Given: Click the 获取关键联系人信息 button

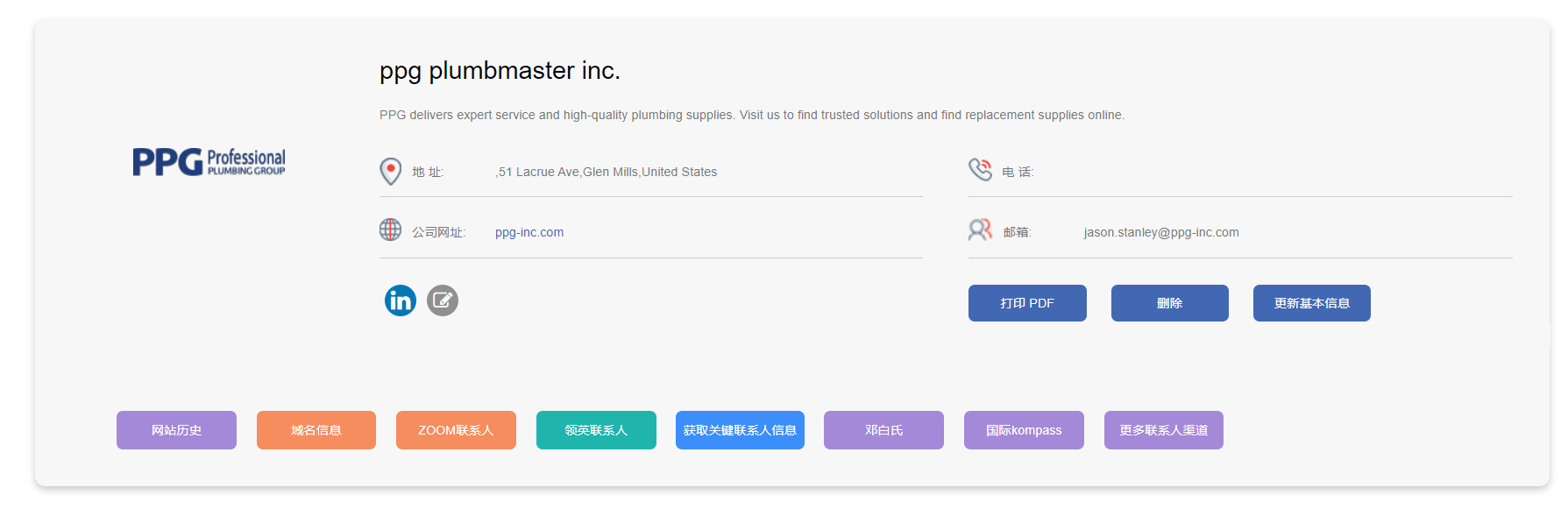Looking at the screenshot, I should click(740, 430).
